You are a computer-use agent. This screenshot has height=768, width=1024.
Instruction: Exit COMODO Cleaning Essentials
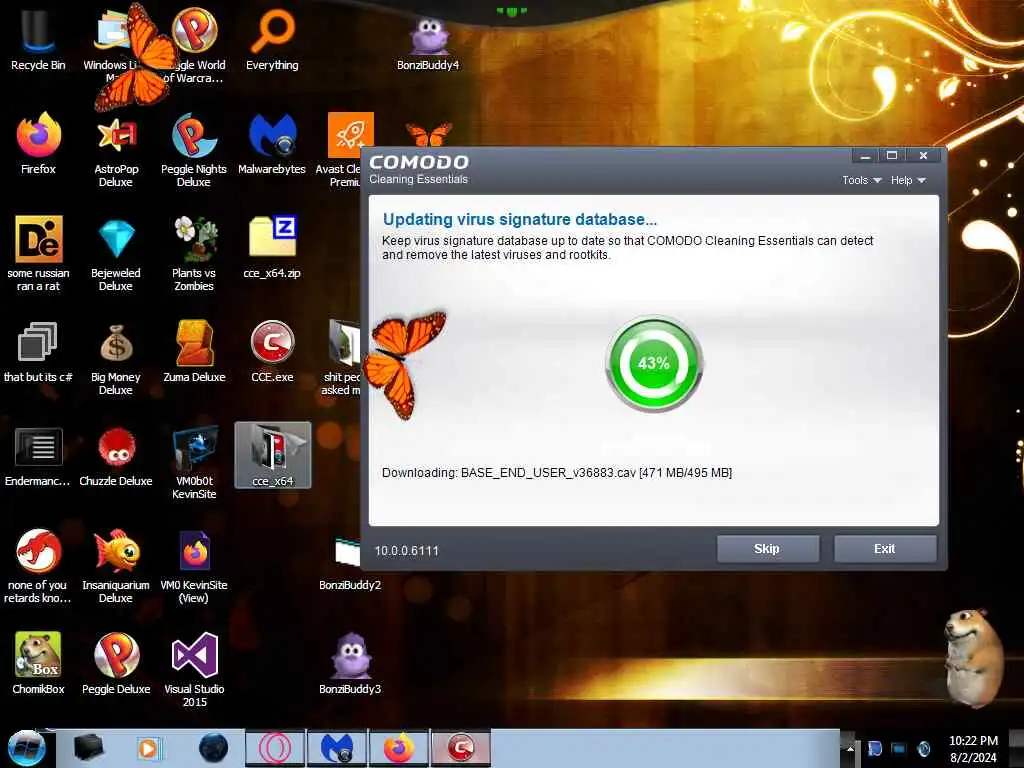[x=885, y=549]
